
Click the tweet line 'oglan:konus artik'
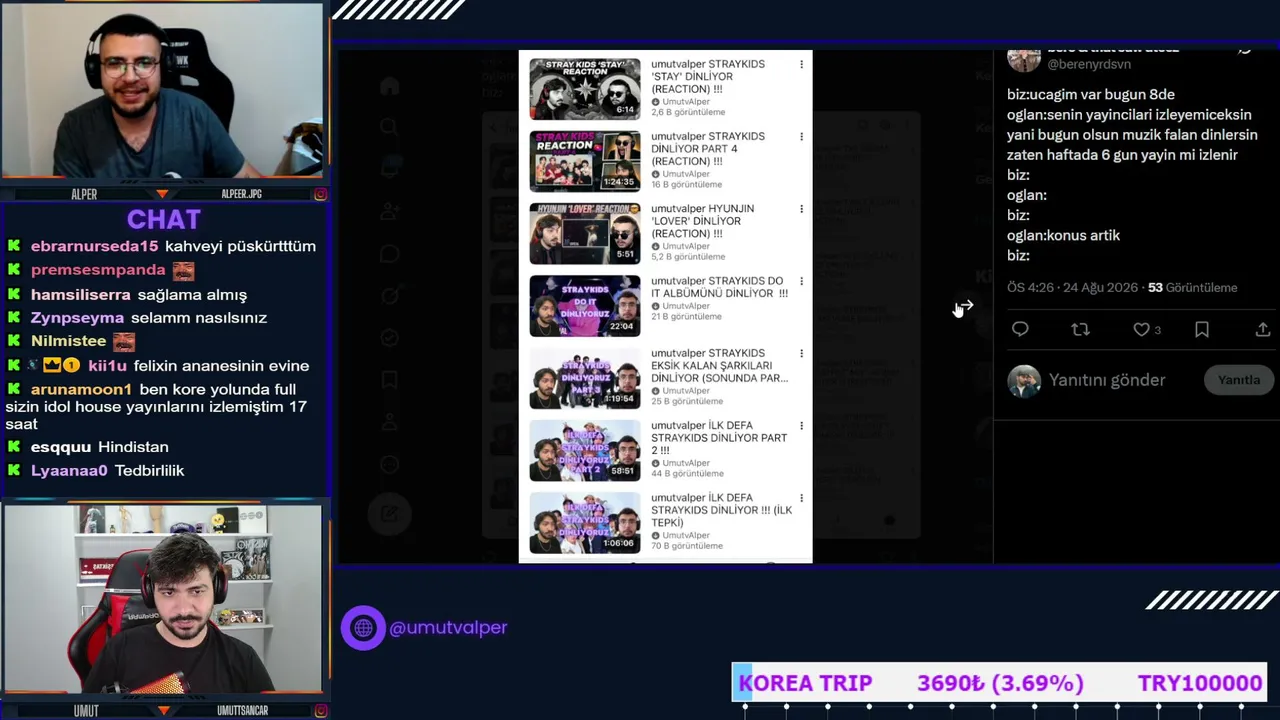1063,236
